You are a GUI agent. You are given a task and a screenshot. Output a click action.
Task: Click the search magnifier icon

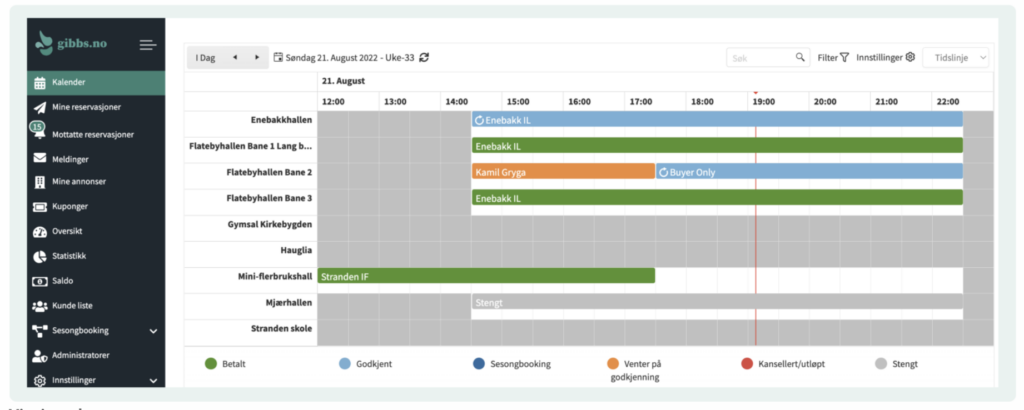[800, 58]
